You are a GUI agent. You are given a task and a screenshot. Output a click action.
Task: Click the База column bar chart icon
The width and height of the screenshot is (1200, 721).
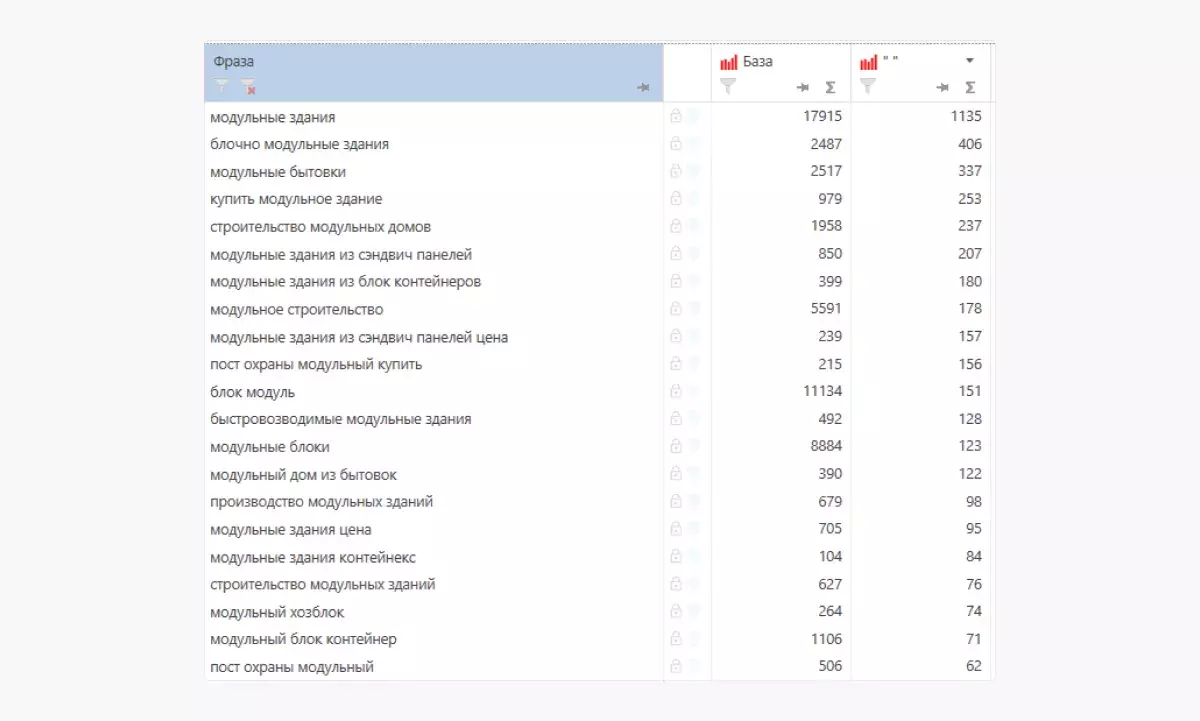pos(729,62)
